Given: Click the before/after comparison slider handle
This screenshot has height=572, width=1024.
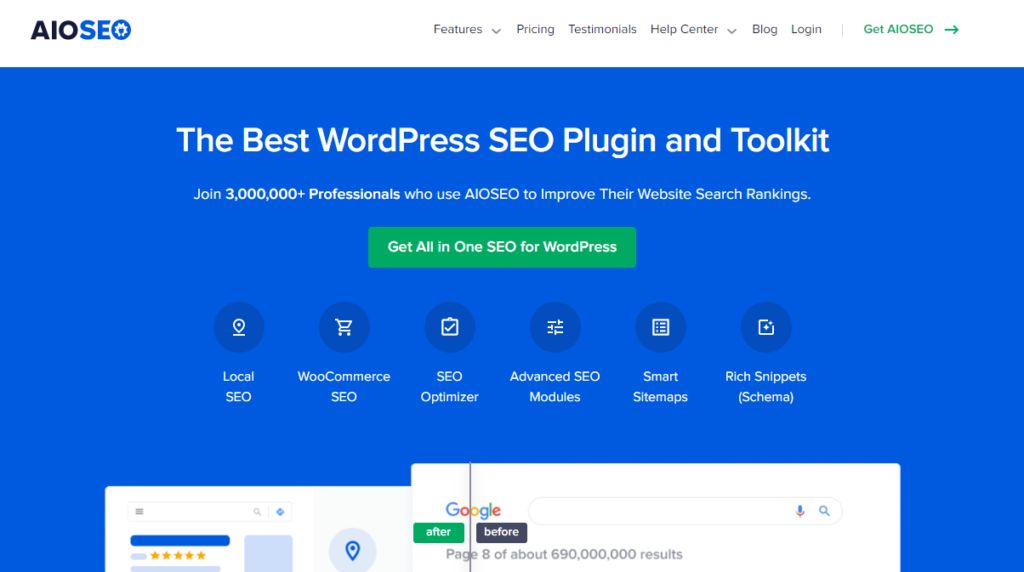Looking at the screenshot, I should click(x=470, y=517).
